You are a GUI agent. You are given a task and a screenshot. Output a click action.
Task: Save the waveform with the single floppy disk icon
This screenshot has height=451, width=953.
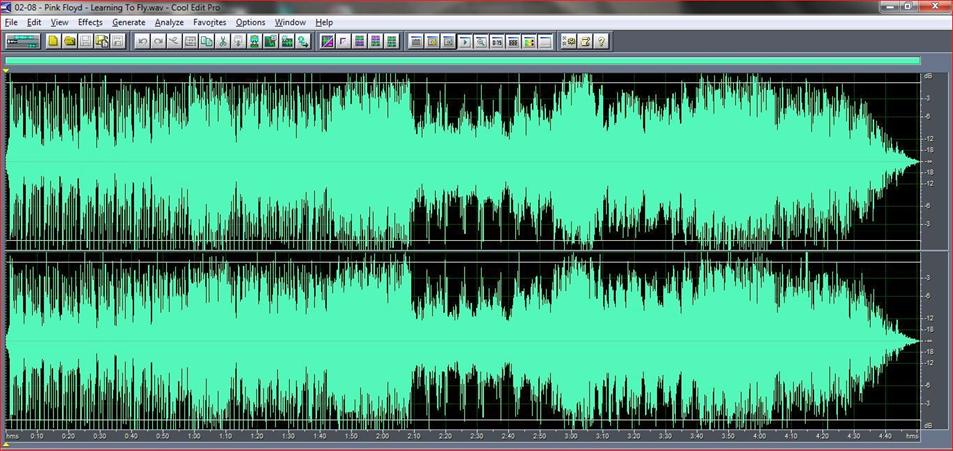point(86,41)
